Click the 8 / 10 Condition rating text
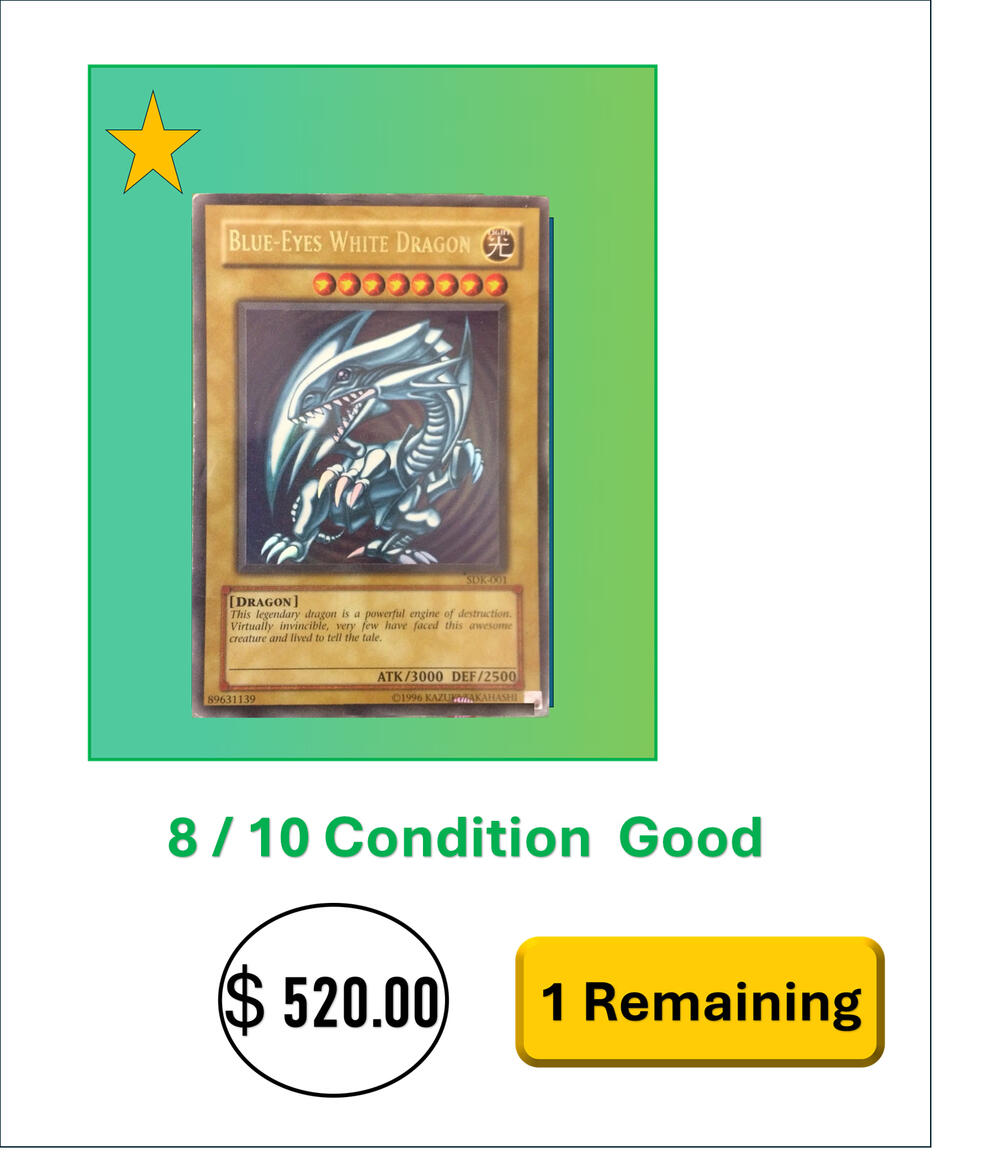 coord(379,837)
